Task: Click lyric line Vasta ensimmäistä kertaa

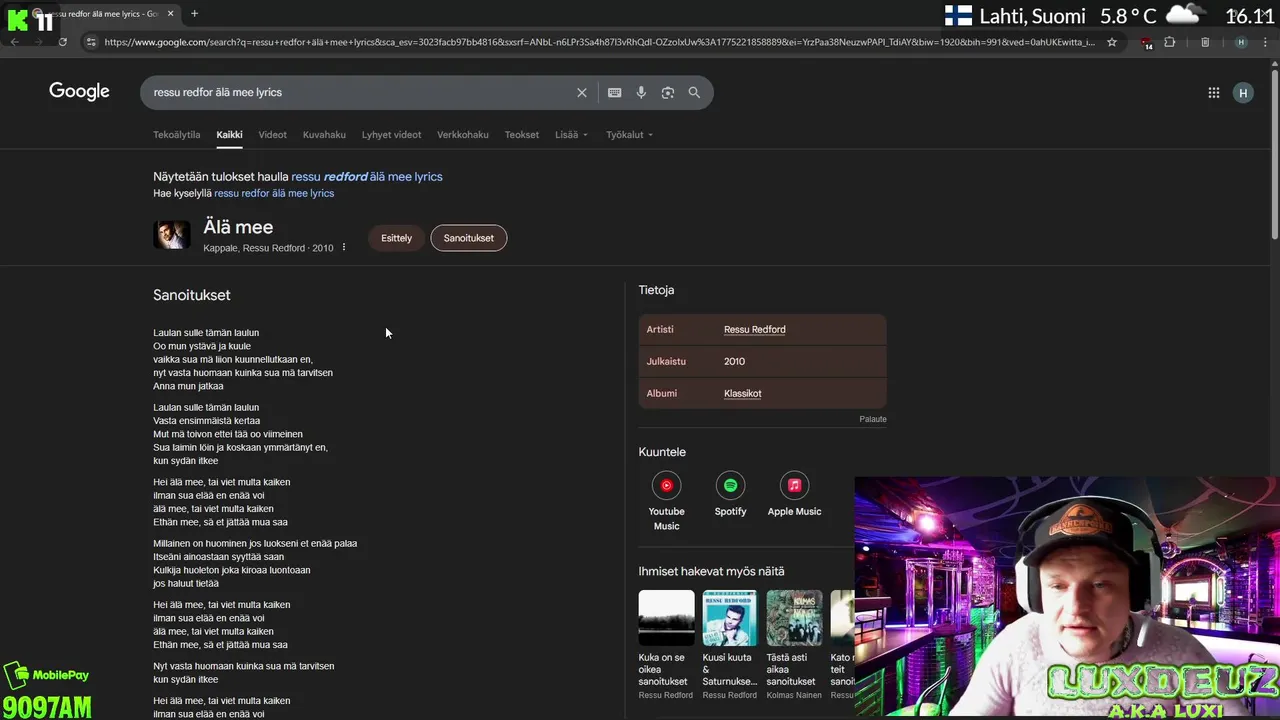Action: (206, 421)
